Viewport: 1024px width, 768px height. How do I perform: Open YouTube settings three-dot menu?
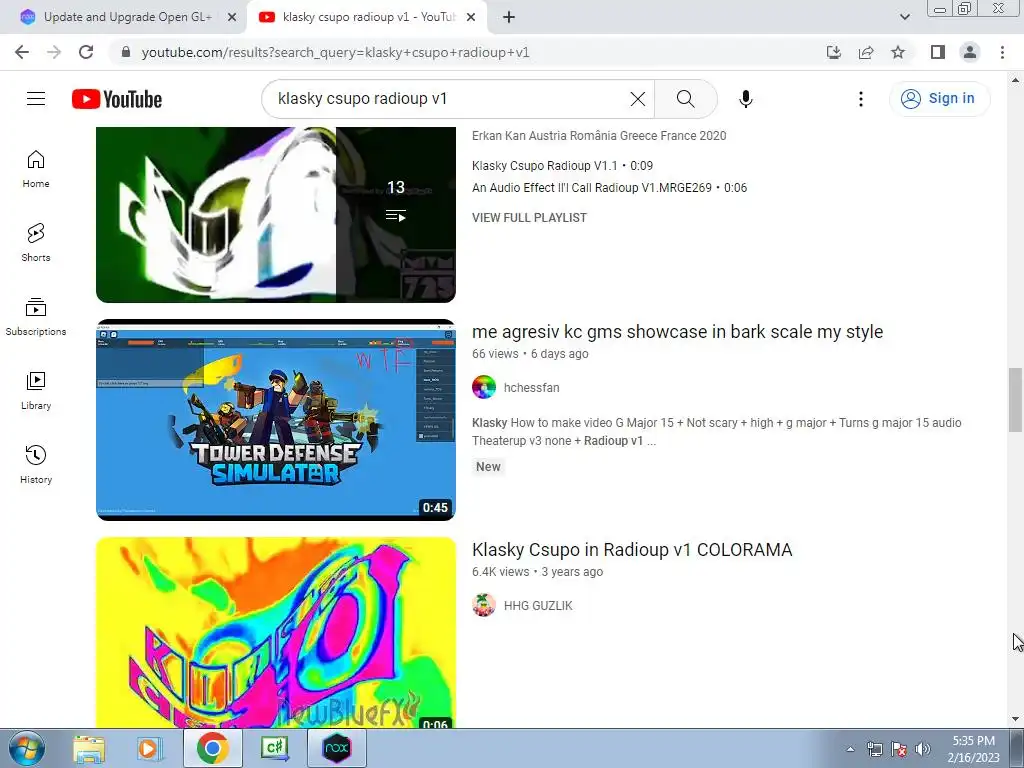click(x=861, y=99)
